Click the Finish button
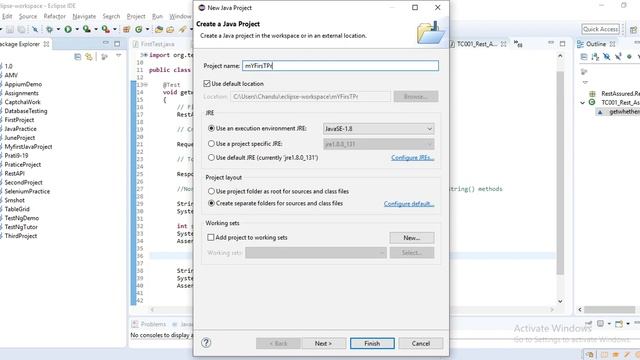640x360 pixels. tap(372, 343)
